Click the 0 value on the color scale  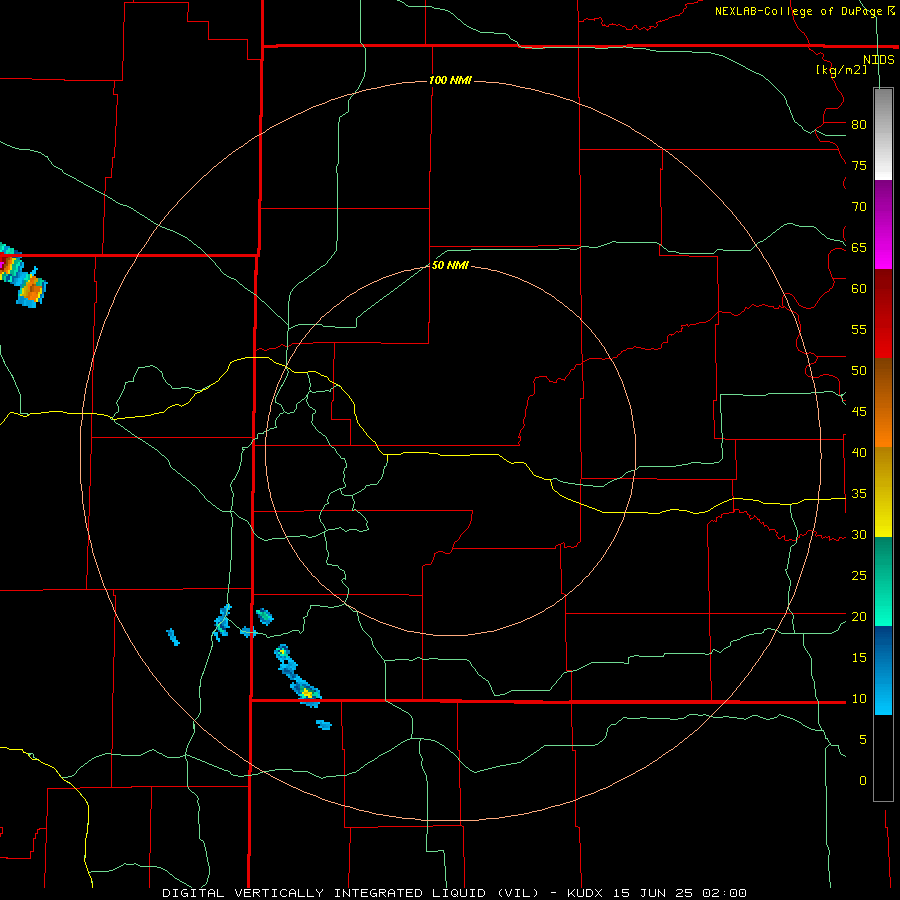[863, 781]
